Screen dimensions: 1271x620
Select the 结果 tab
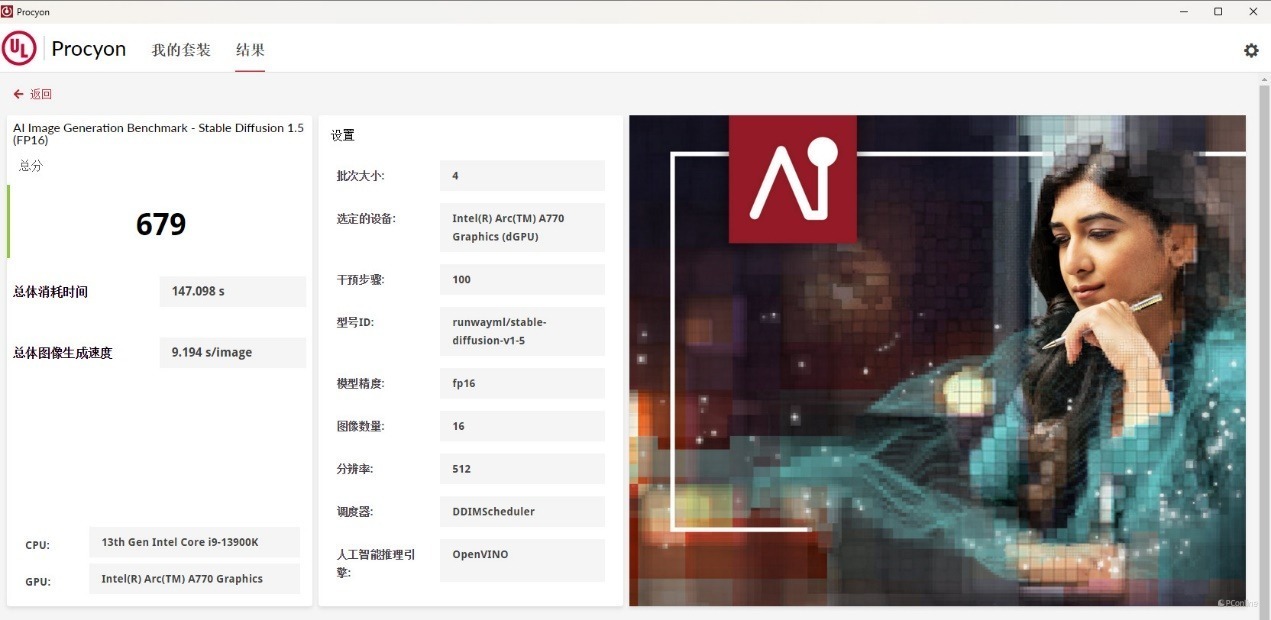point(250,50)
